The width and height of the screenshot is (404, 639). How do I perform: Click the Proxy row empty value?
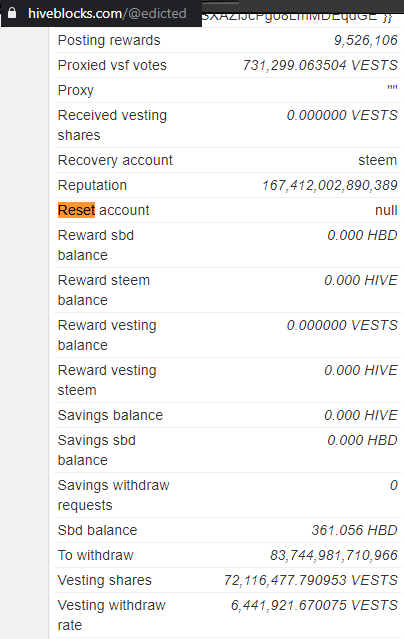[392, 88]
